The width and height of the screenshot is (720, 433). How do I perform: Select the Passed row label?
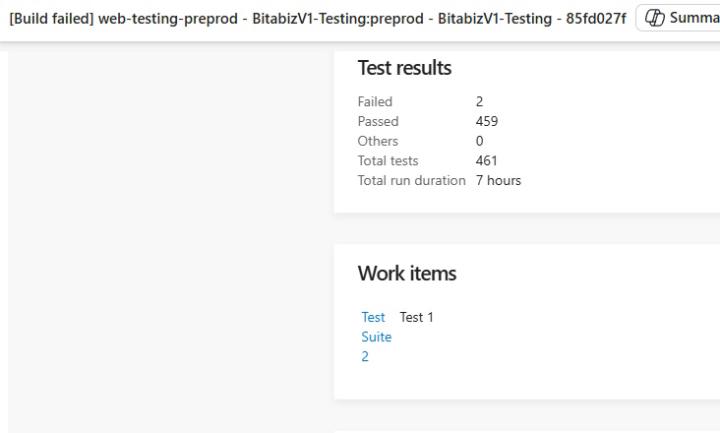click(378, 121)
